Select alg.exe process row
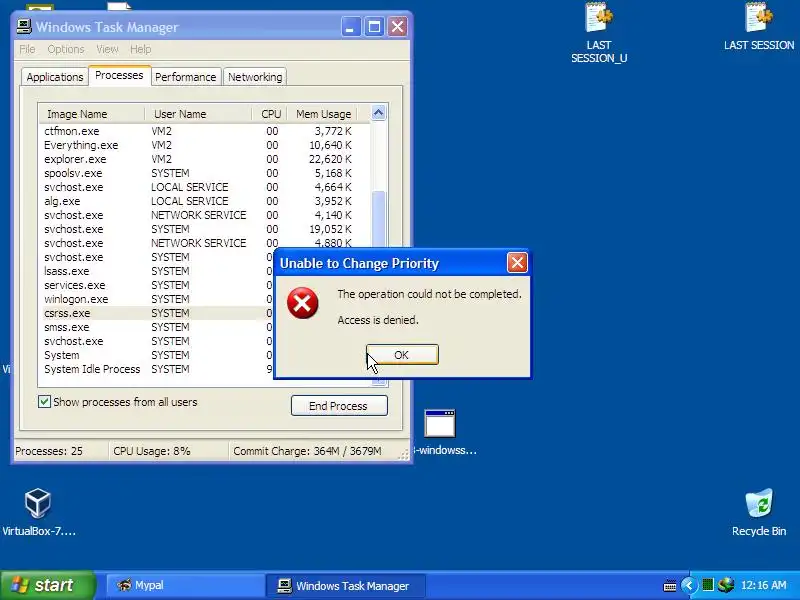800x600 pixels. [204, 201]
